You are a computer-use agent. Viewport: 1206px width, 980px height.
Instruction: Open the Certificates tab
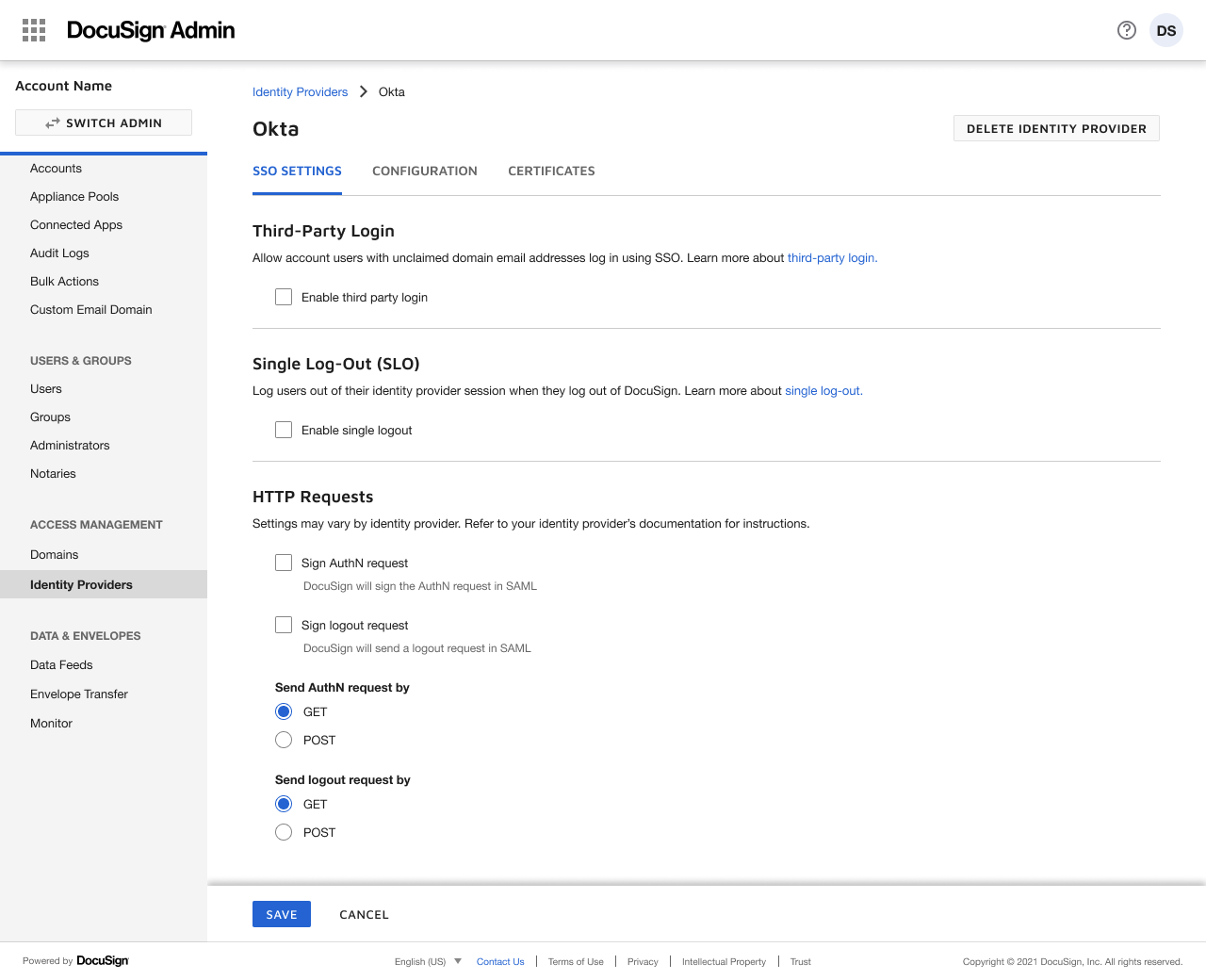pos(551,171)
